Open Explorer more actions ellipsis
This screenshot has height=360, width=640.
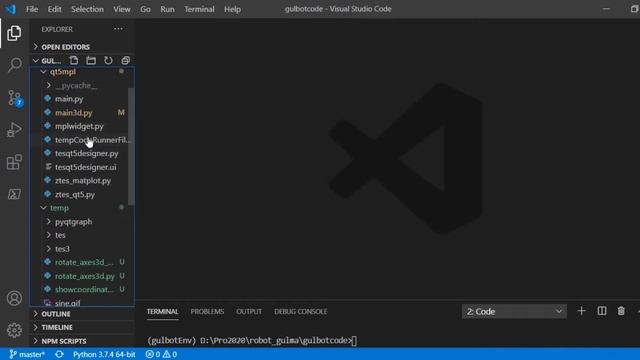pos(118,29)
